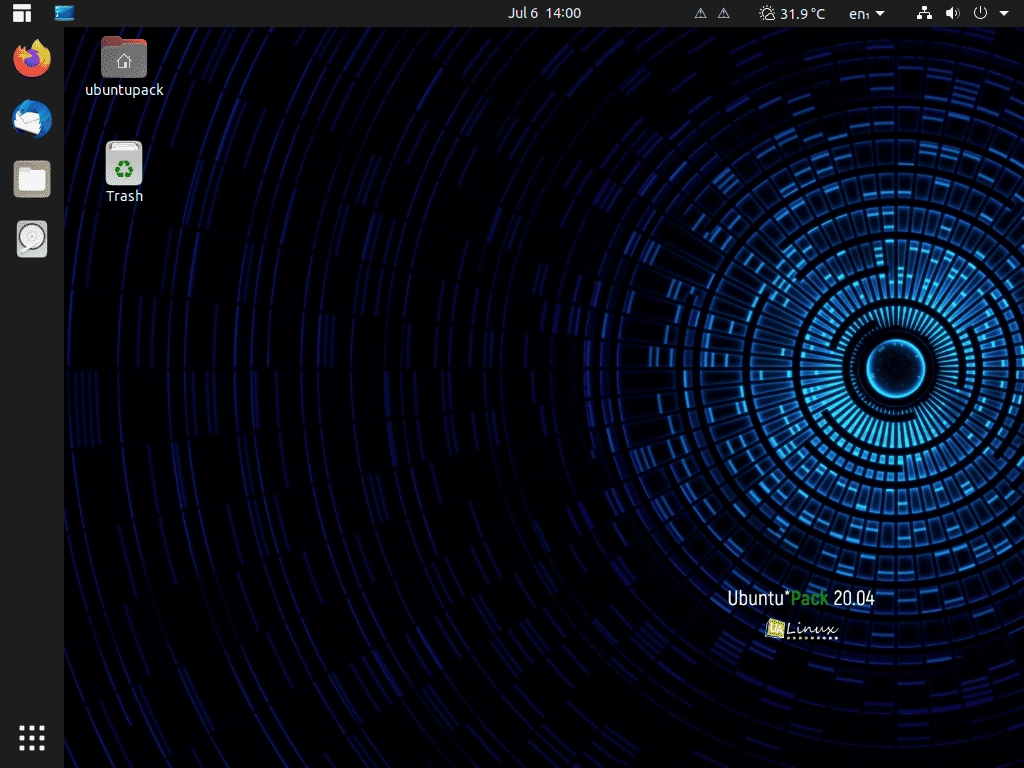Open the en keyboard layout dropdown
The image size is (1024, 768).
point(867,13)
